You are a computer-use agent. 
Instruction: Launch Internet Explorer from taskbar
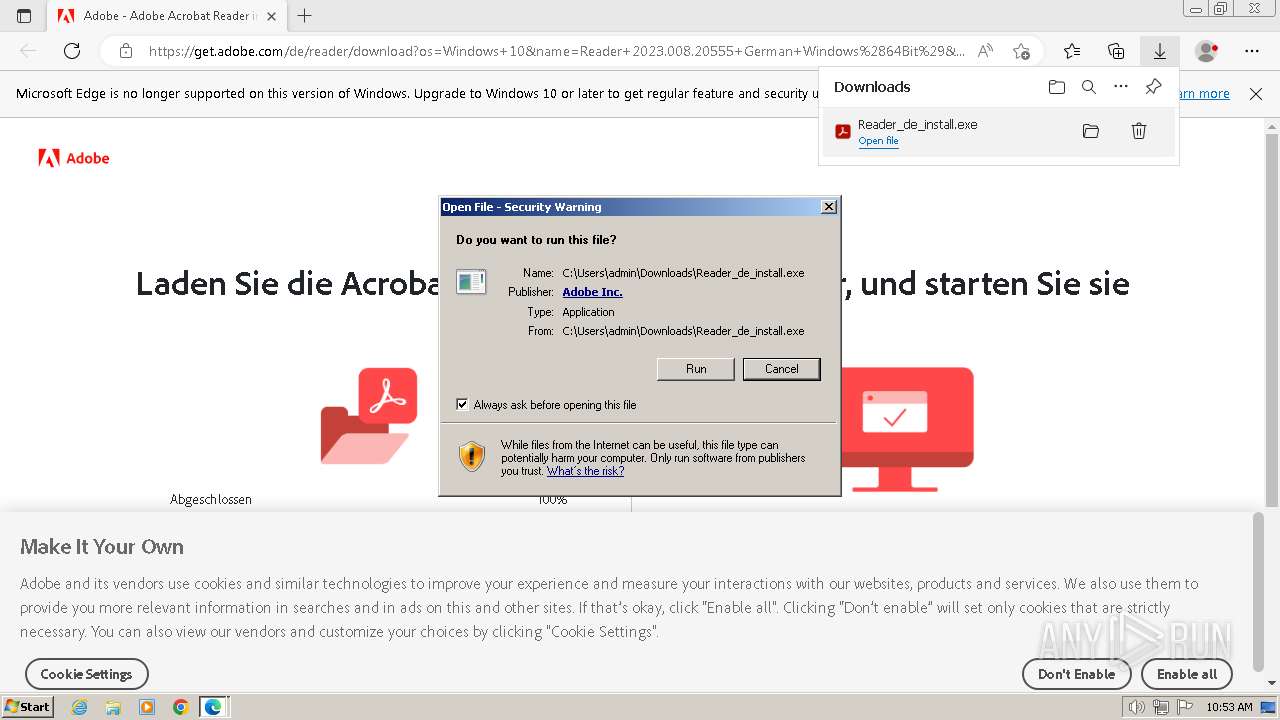click(80, 707)
